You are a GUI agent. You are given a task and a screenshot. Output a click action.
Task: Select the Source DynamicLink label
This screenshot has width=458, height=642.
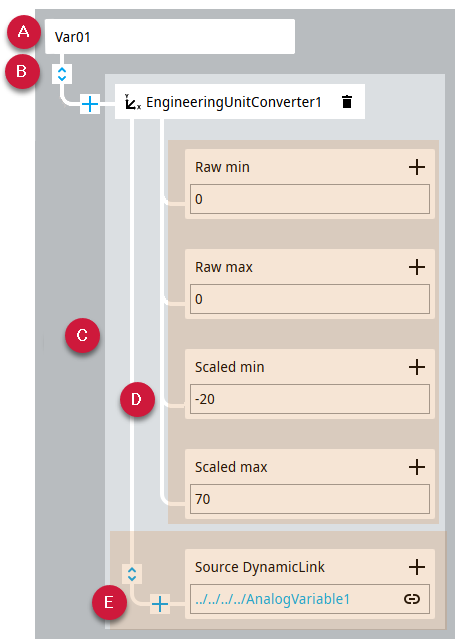pos(259,567)
